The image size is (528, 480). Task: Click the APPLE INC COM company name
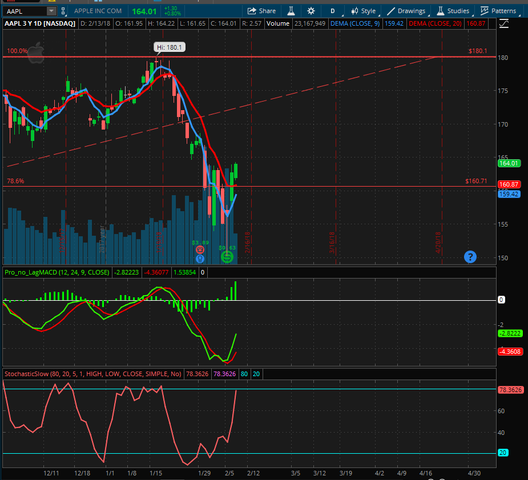pyautogui.click(x=98, y=11)
